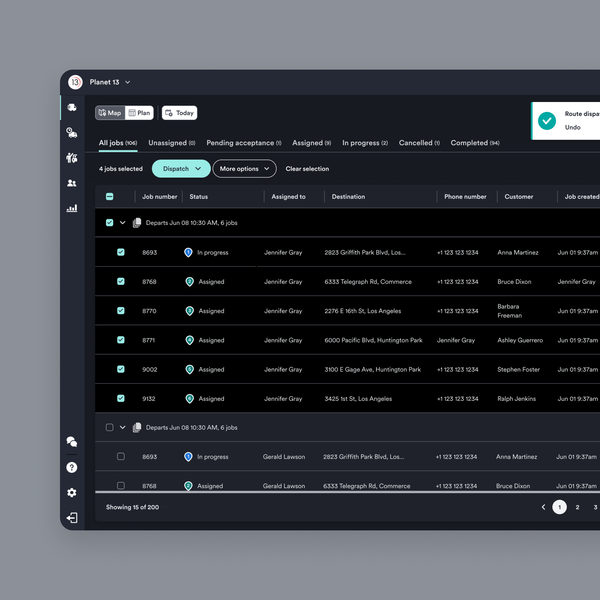Switch to Plan view toggle
Image resolution: width=600 pixels, height=600 pixels.
pyautogui.click(x=139, y=113)
